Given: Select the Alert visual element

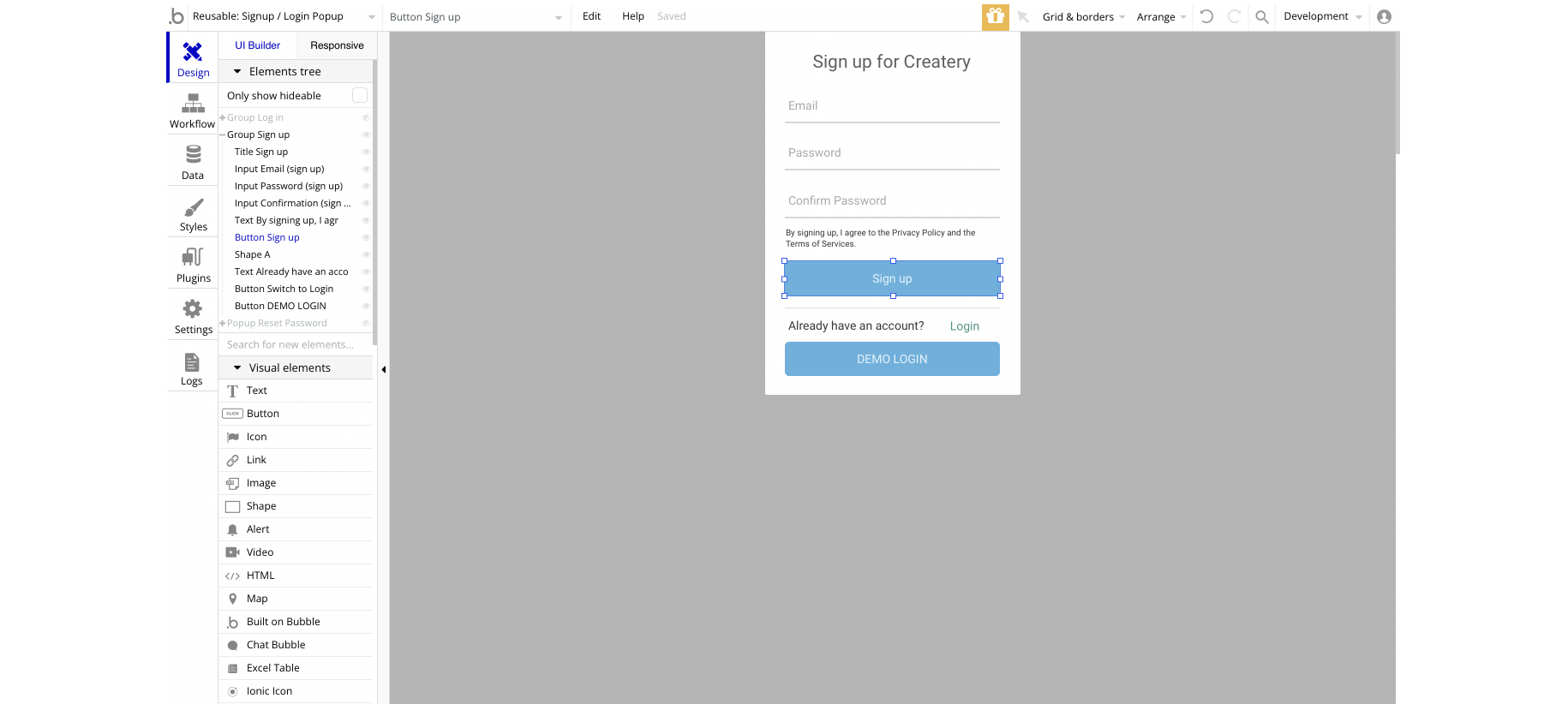Looking at the screenshot, I should tap(296, 529).
